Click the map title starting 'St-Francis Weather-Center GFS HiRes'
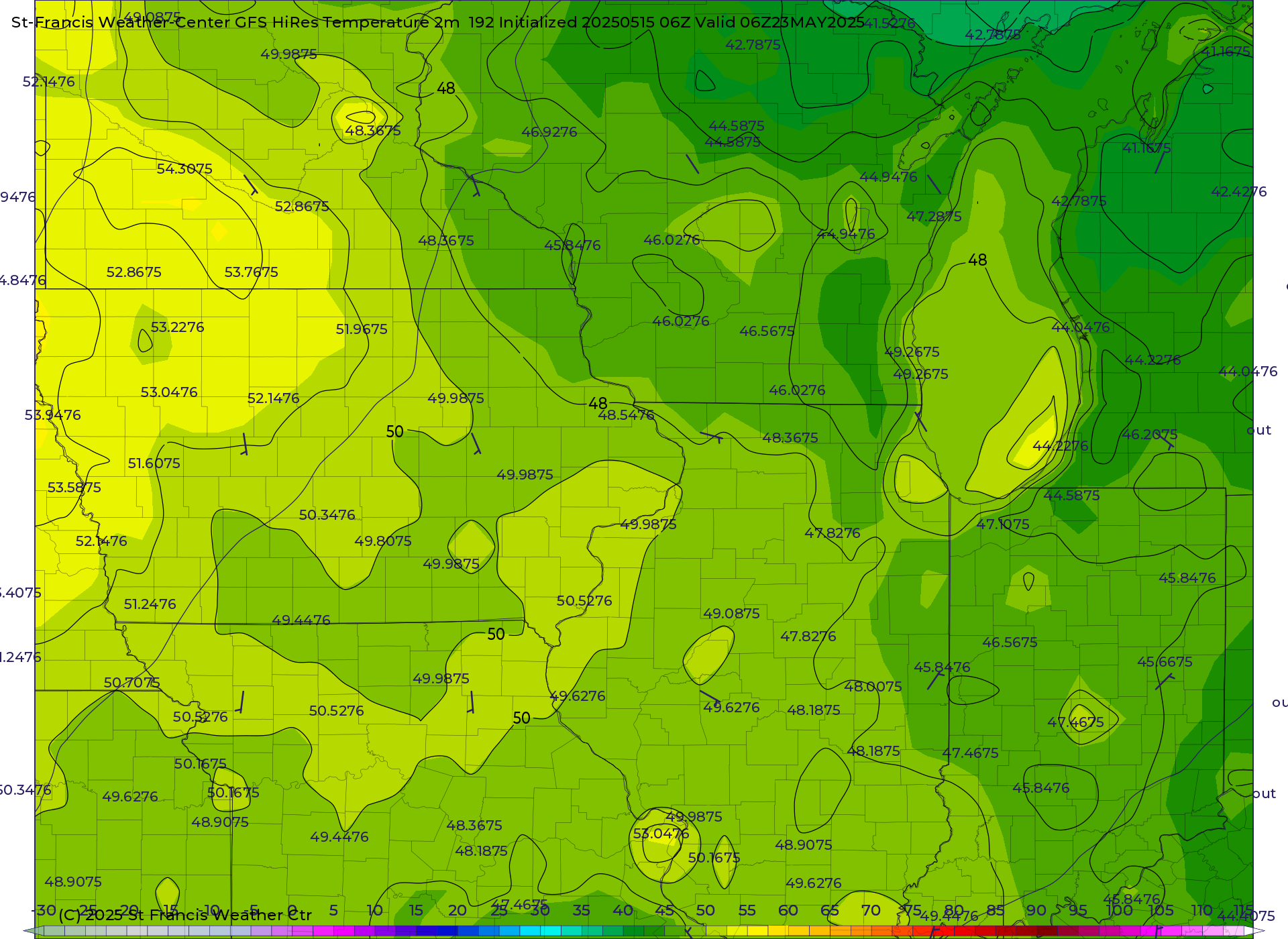Image resolution: width=1288 pixels, height=939 pixels. pyautogui.click(x=437, y=22)
